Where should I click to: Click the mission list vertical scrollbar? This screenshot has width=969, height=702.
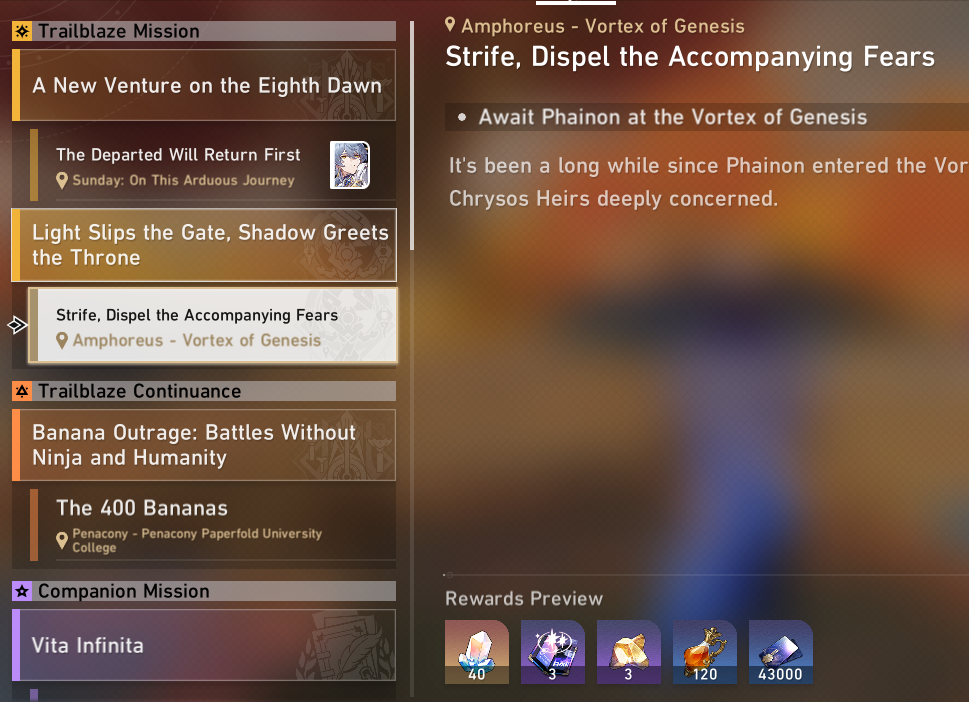[412, 136]
